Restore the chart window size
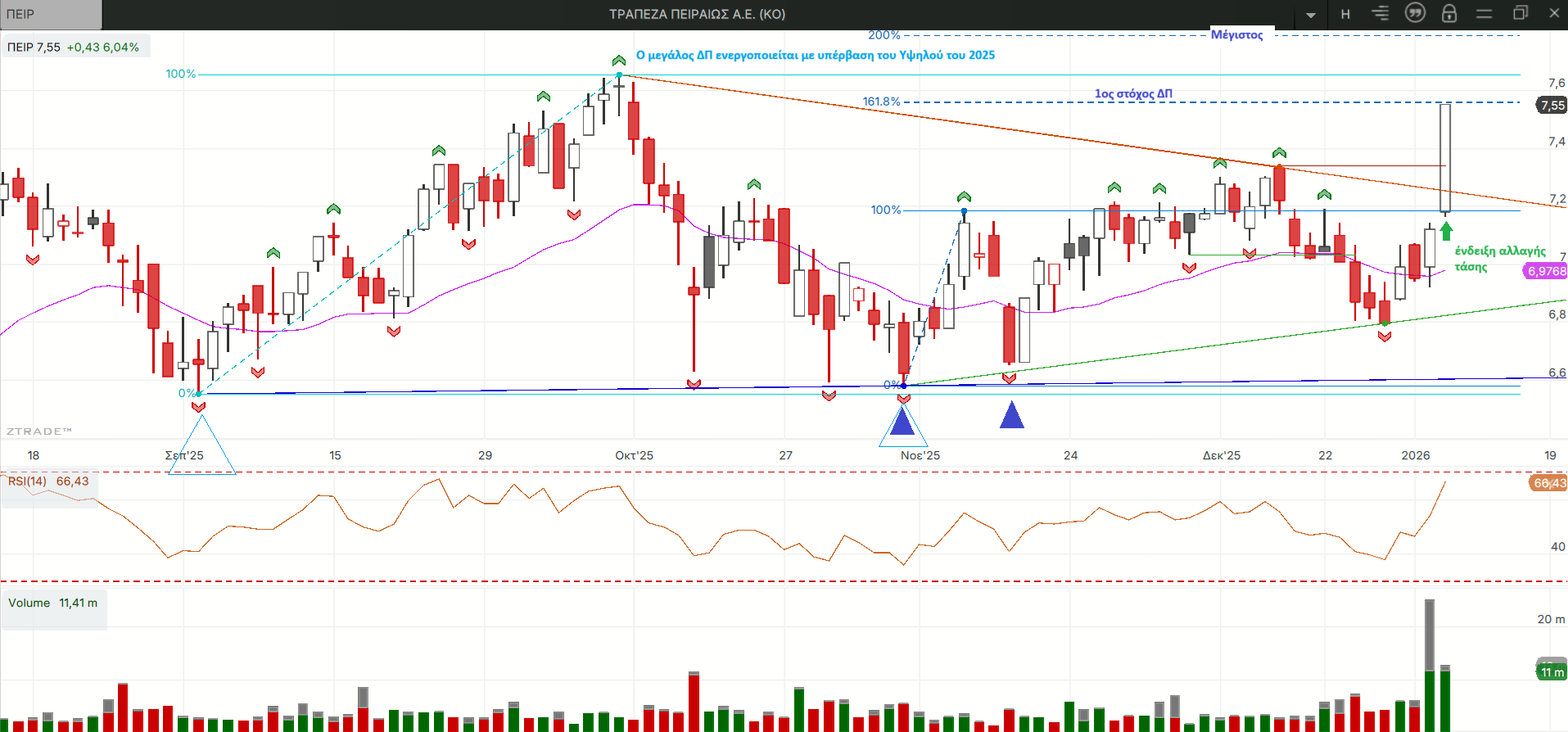The width and height of the screenshot is (1568, 732). (x=1521, y=13)
